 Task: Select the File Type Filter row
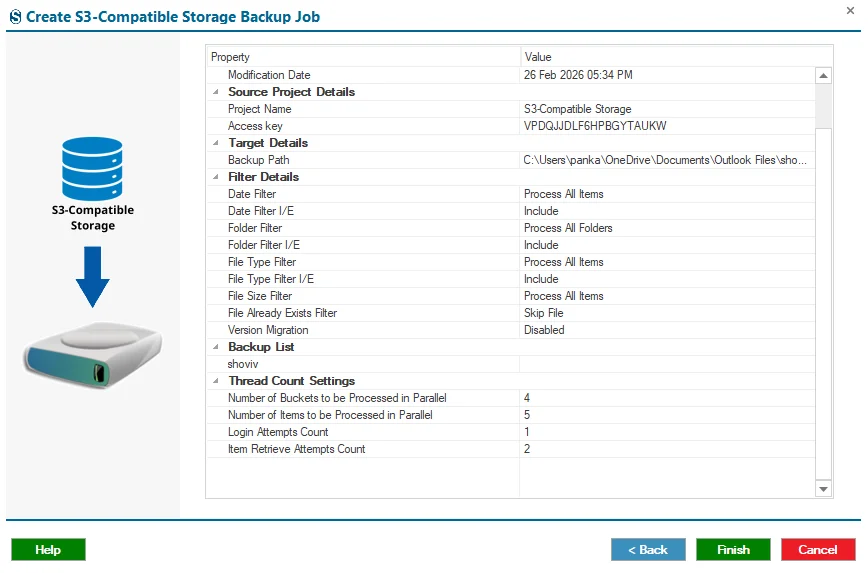511,262
